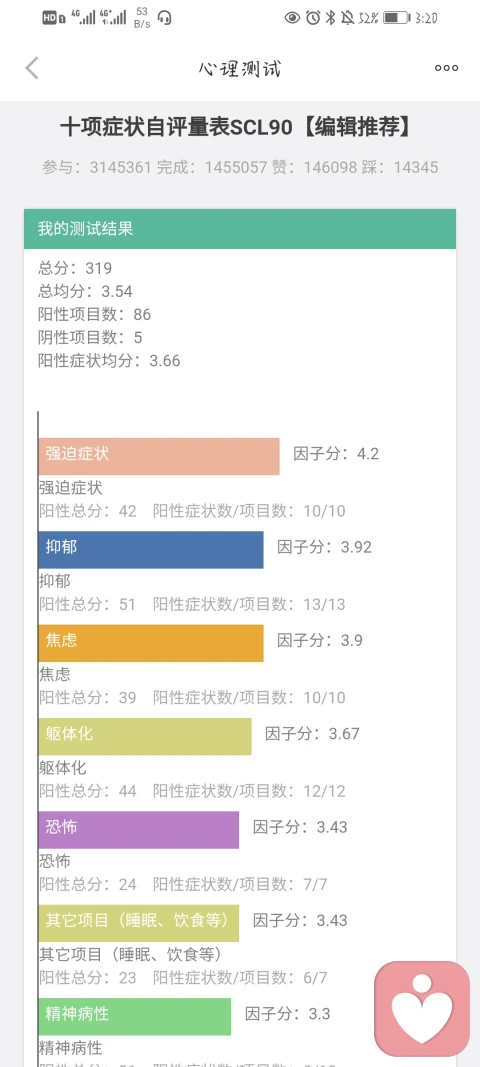The image size is (480, 1067).
Task: Tap the back arrow icon
Action: [x=32, y=68]
